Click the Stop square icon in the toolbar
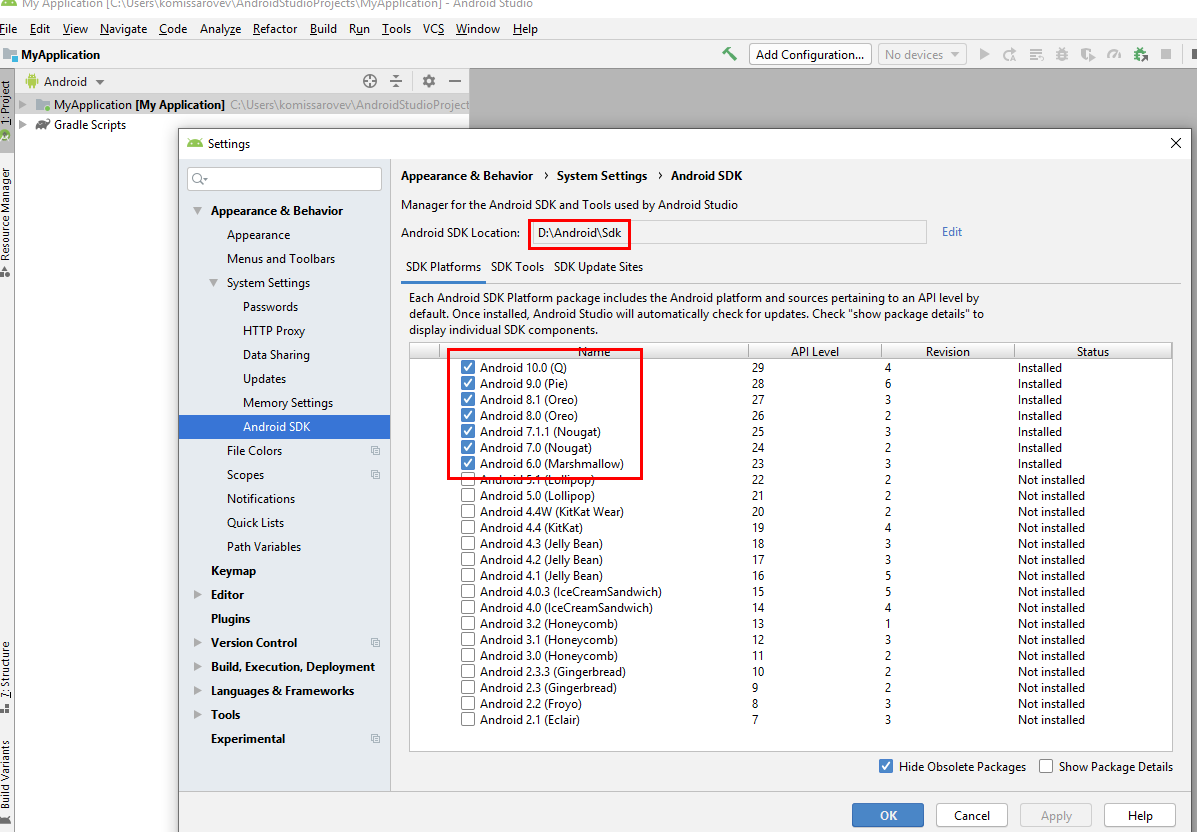The width and height of the screenshot is (1197, 832). coord(1166,54)
